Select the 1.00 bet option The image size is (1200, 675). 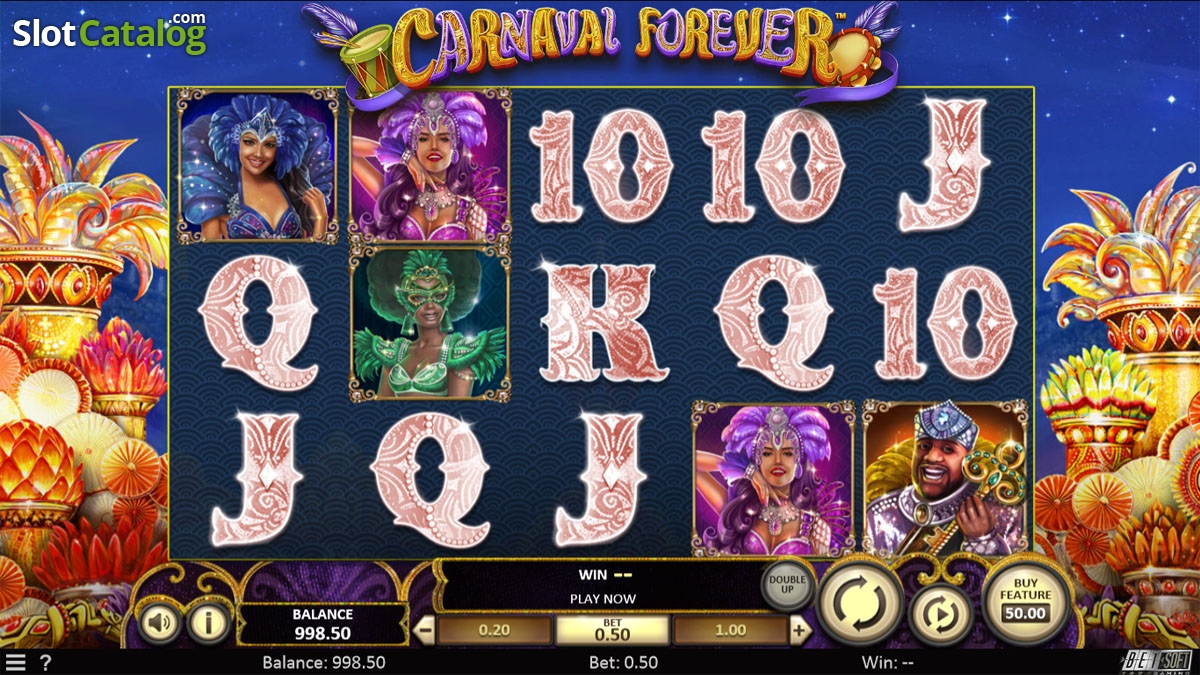click(730, 630)
